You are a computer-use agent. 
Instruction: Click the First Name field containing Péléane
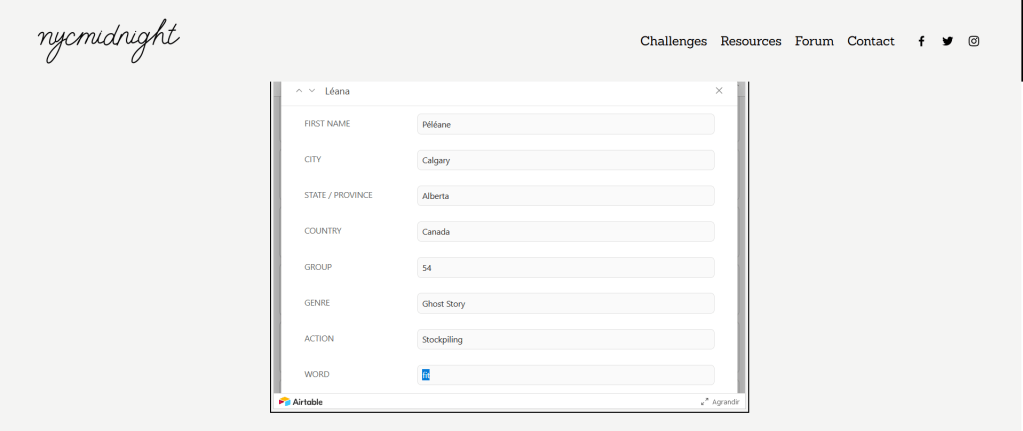pyautogui.click(x=565, y=124)
